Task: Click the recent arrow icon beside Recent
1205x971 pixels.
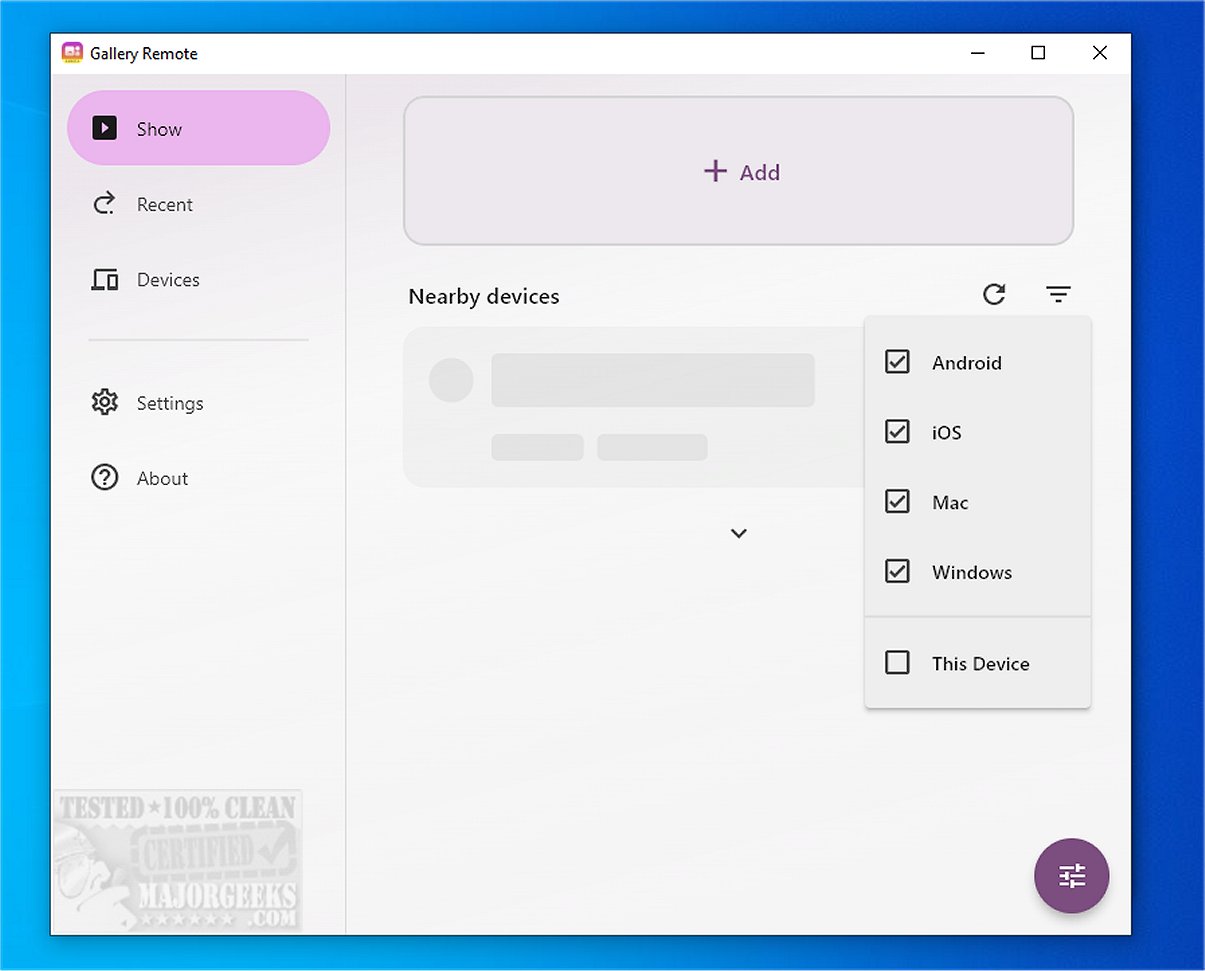Action: coord(104,204)
